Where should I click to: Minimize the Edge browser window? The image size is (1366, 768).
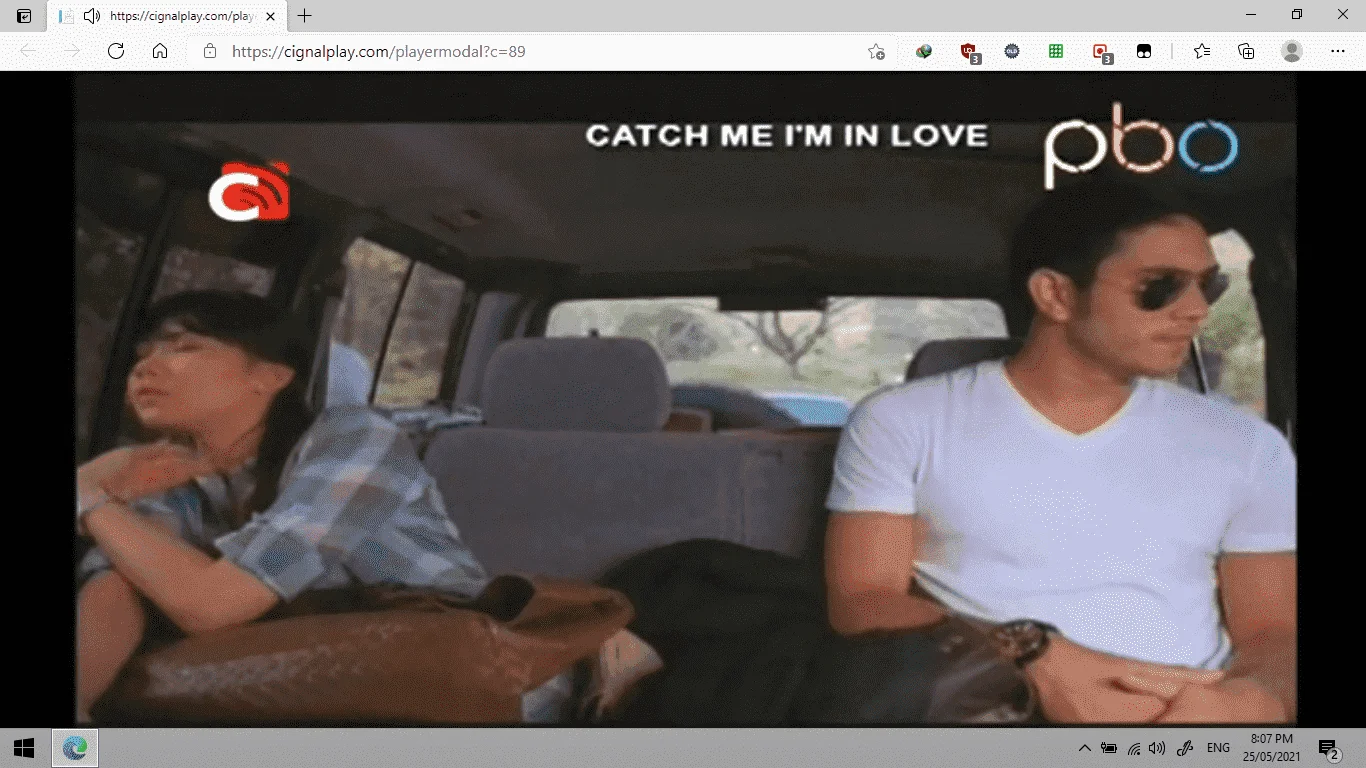click(x=1251, y=15)
